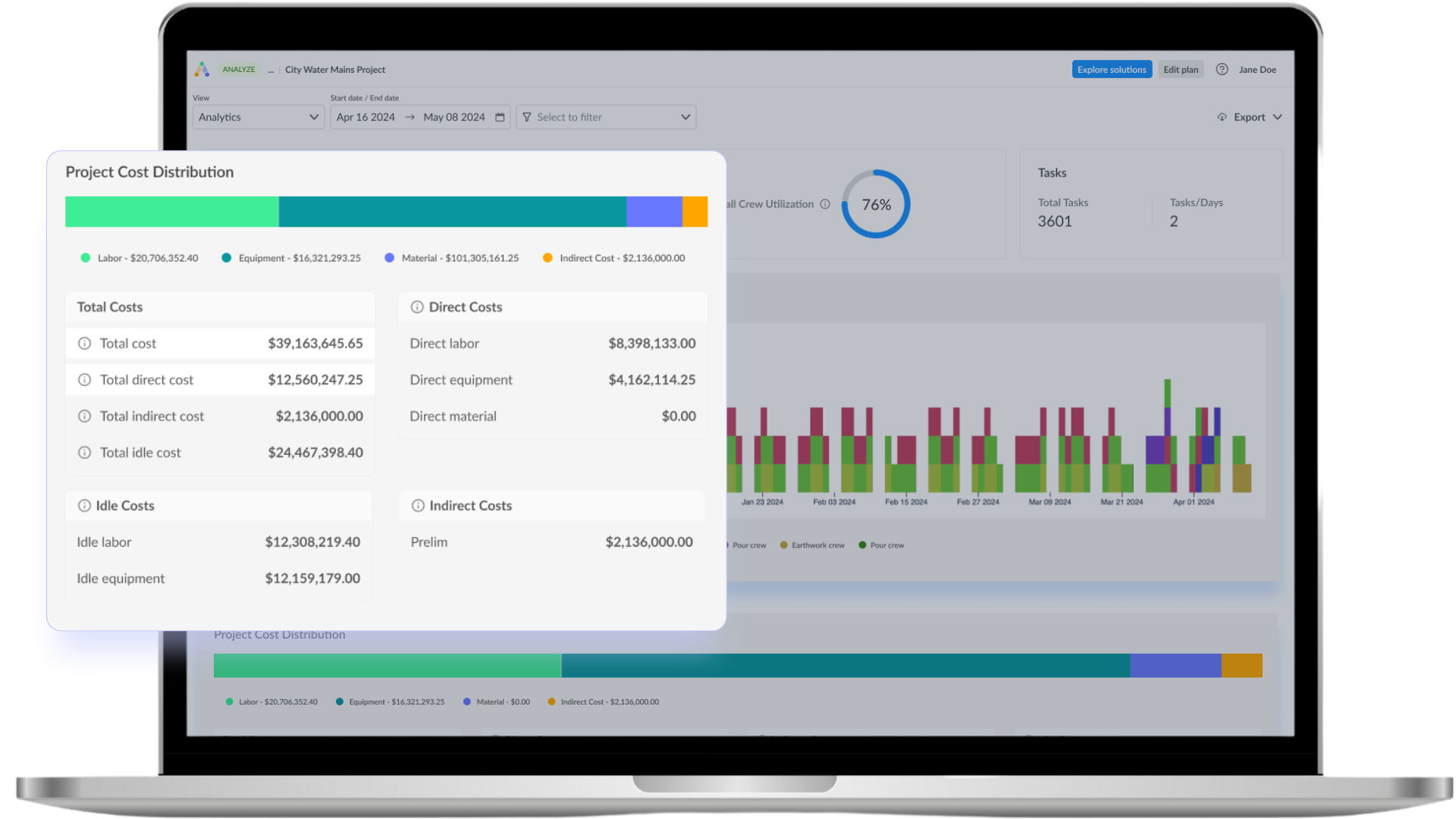Viewport: 1456px width, 819px height.
Task: Click the ANALYZE breadcrumb tag
Action: 239,70
